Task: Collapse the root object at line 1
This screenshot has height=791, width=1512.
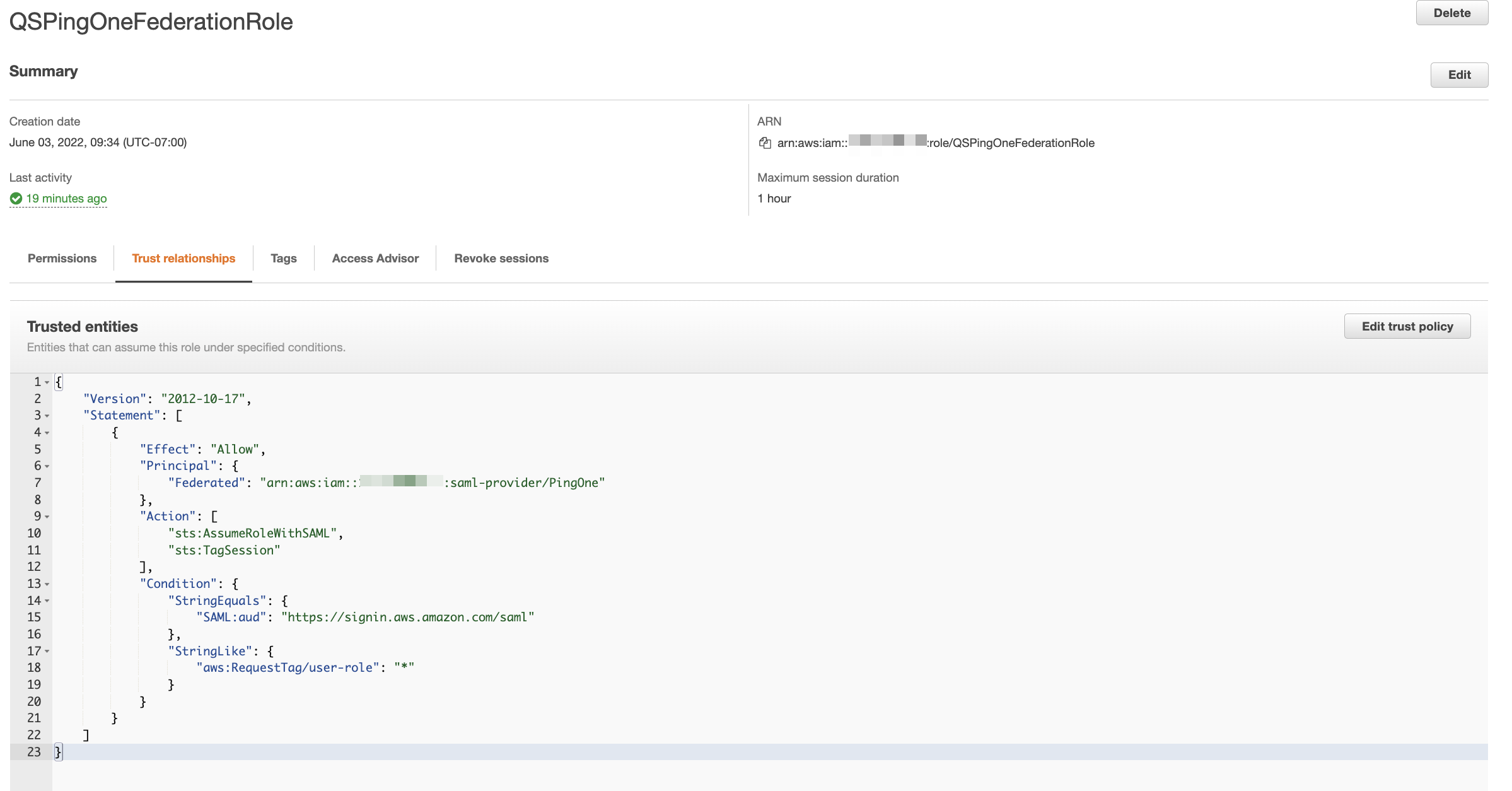Action: [47, 382]
